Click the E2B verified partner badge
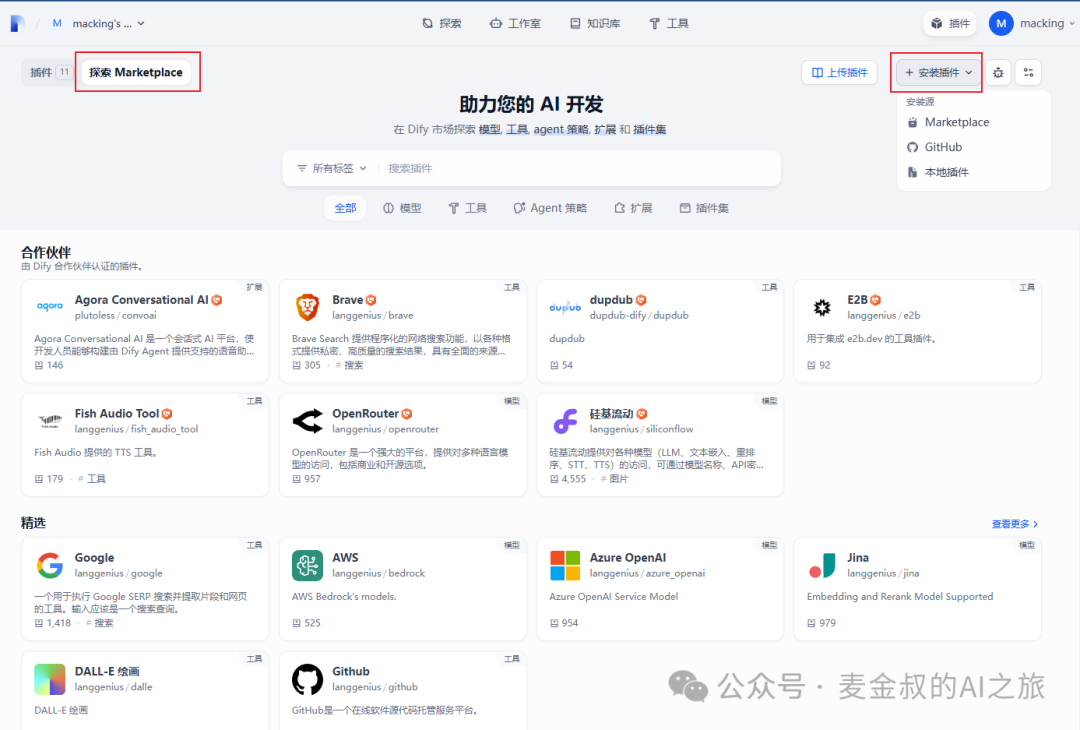Viewport: 1080px width, 730px height. coord(875,300)
